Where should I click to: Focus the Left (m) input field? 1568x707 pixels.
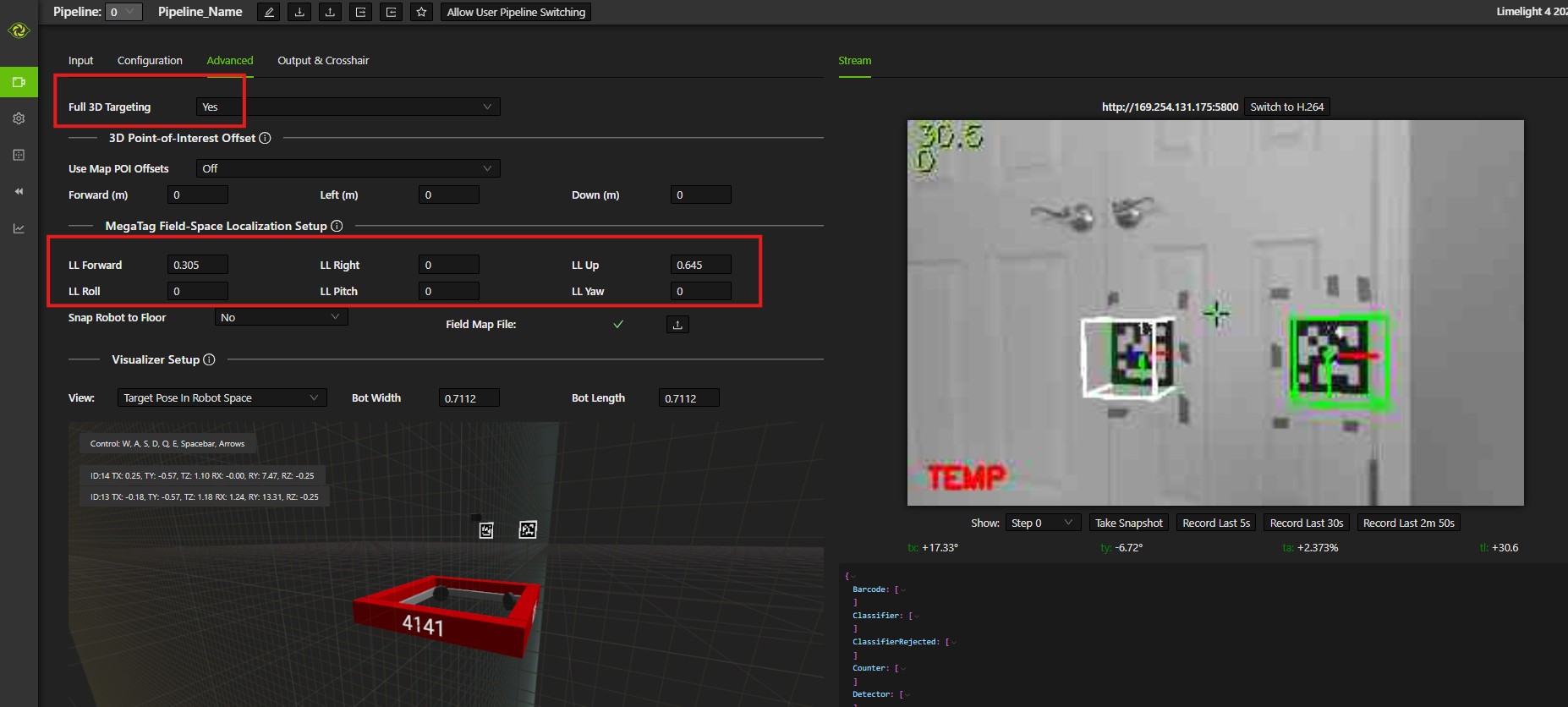[449, 195]
